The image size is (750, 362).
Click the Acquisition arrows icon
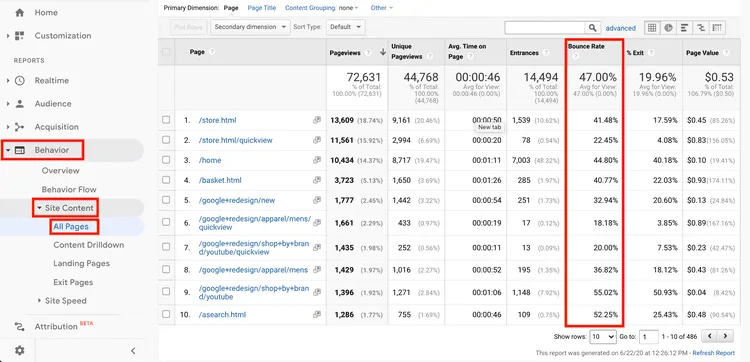(20, 127)
